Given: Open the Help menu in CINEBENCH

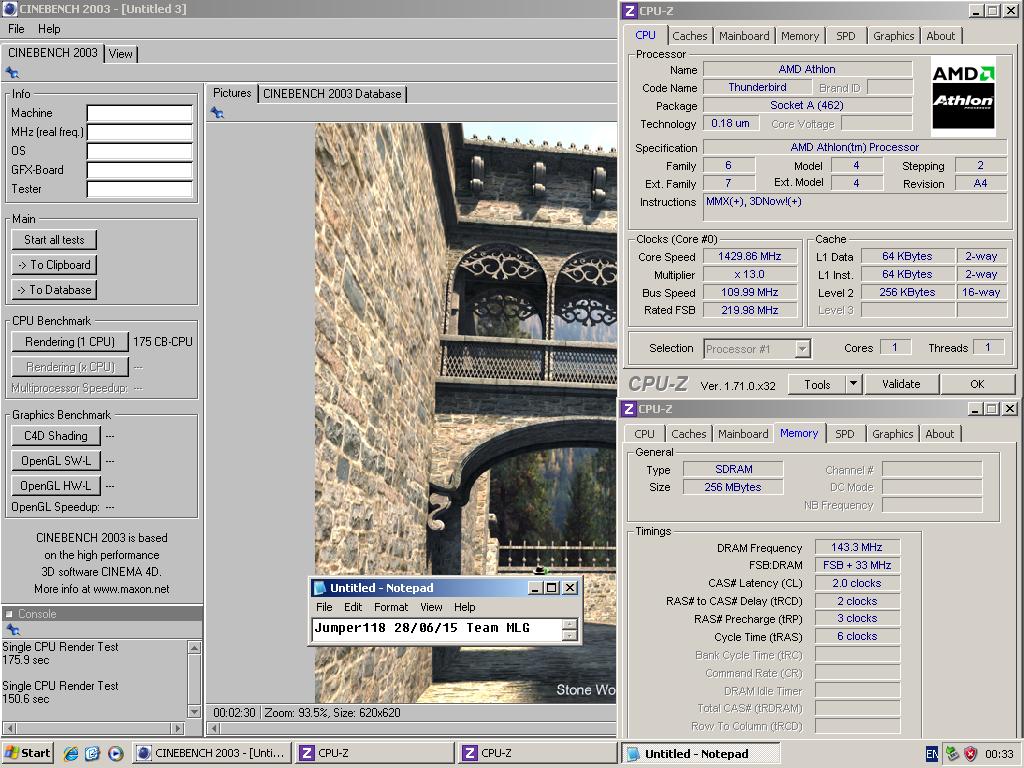Looking at the screenshot, I should (x=49, y=29).
